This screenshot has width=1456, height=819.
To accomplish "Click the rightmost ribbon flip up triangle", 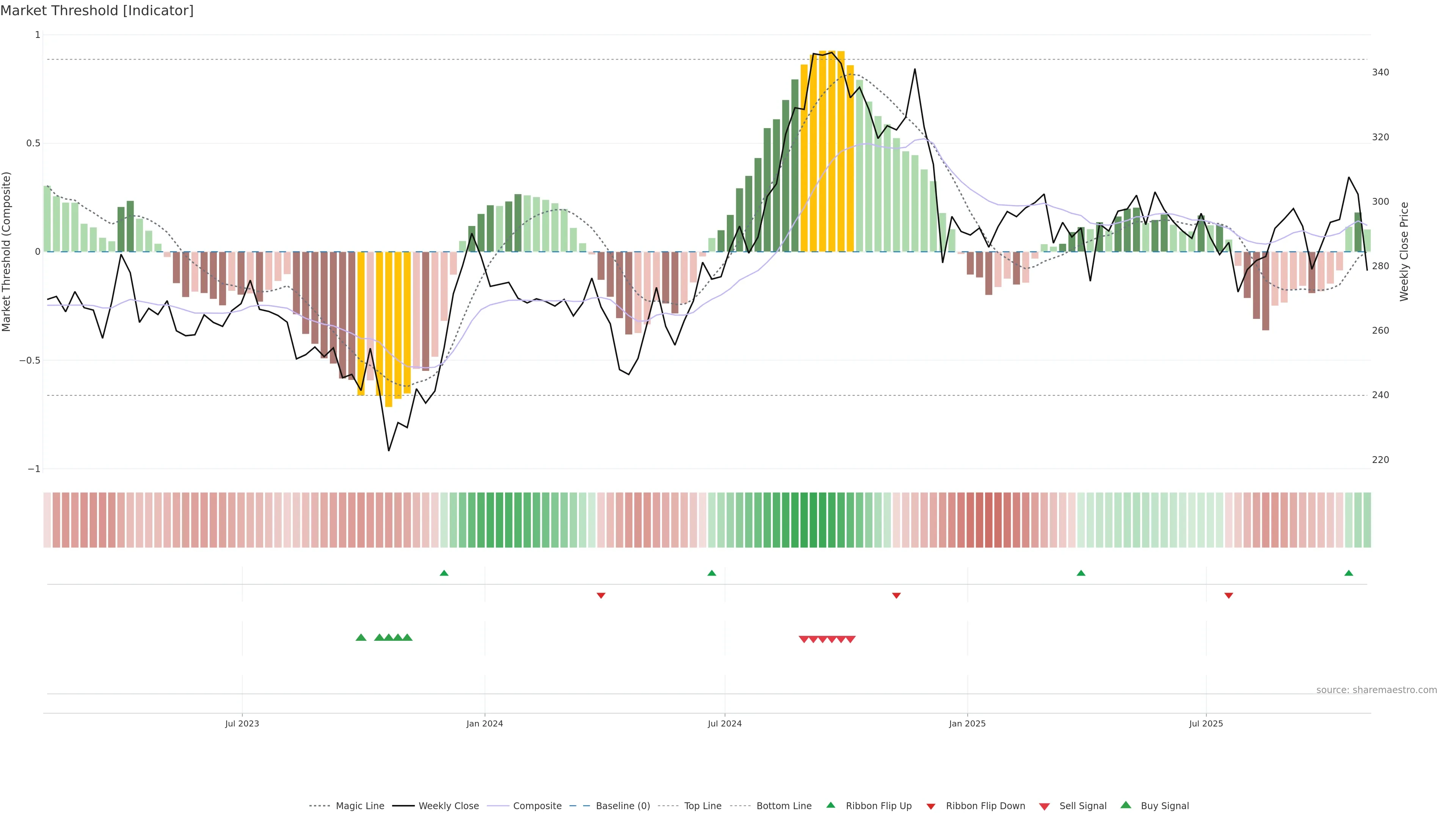I will pos(1349,573).
